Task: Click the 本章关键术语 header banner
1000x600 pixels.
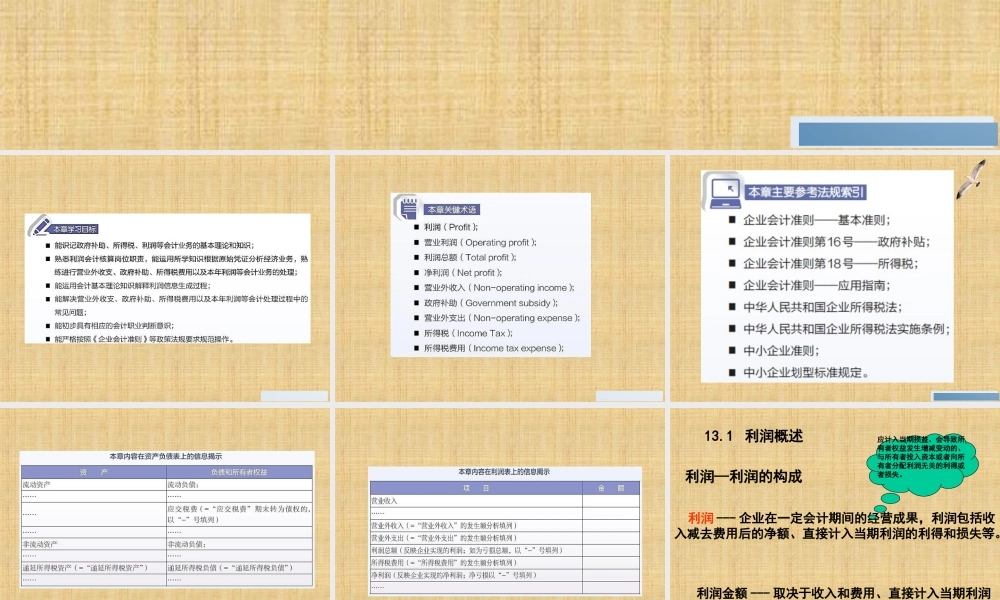Action: pos(452,208)
